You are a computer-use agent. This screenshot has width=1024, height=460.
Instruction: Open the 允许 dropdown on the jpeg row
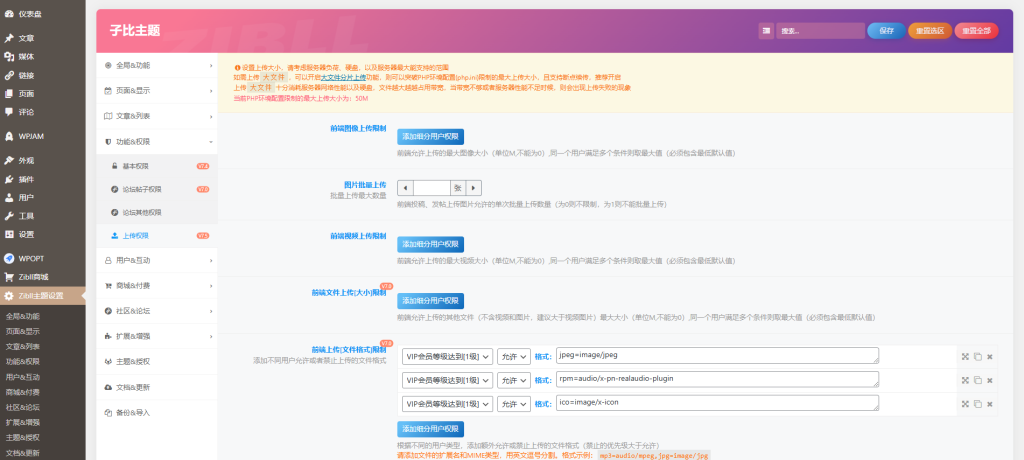tap(513, 356)
